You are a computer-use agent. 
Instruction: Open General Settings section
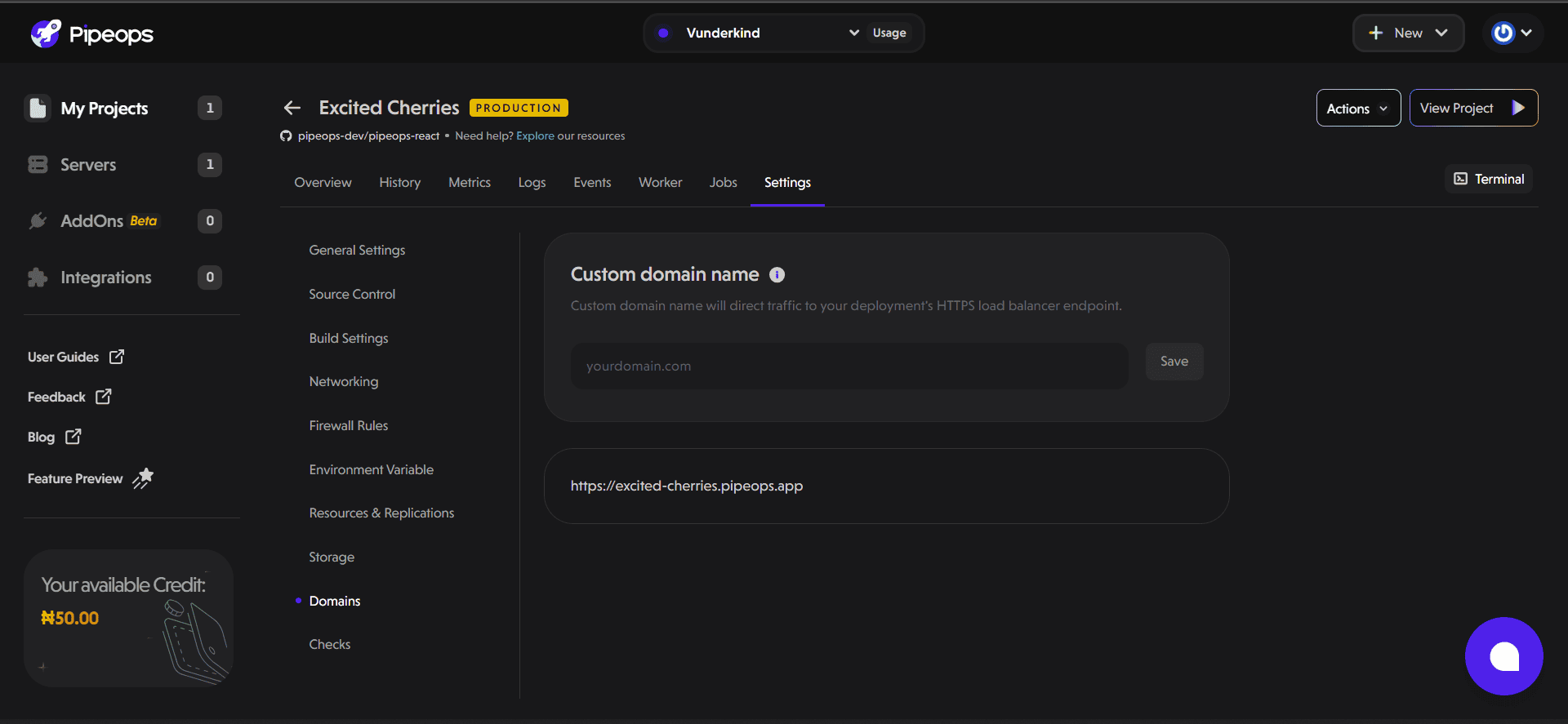[x=357, y=250]
